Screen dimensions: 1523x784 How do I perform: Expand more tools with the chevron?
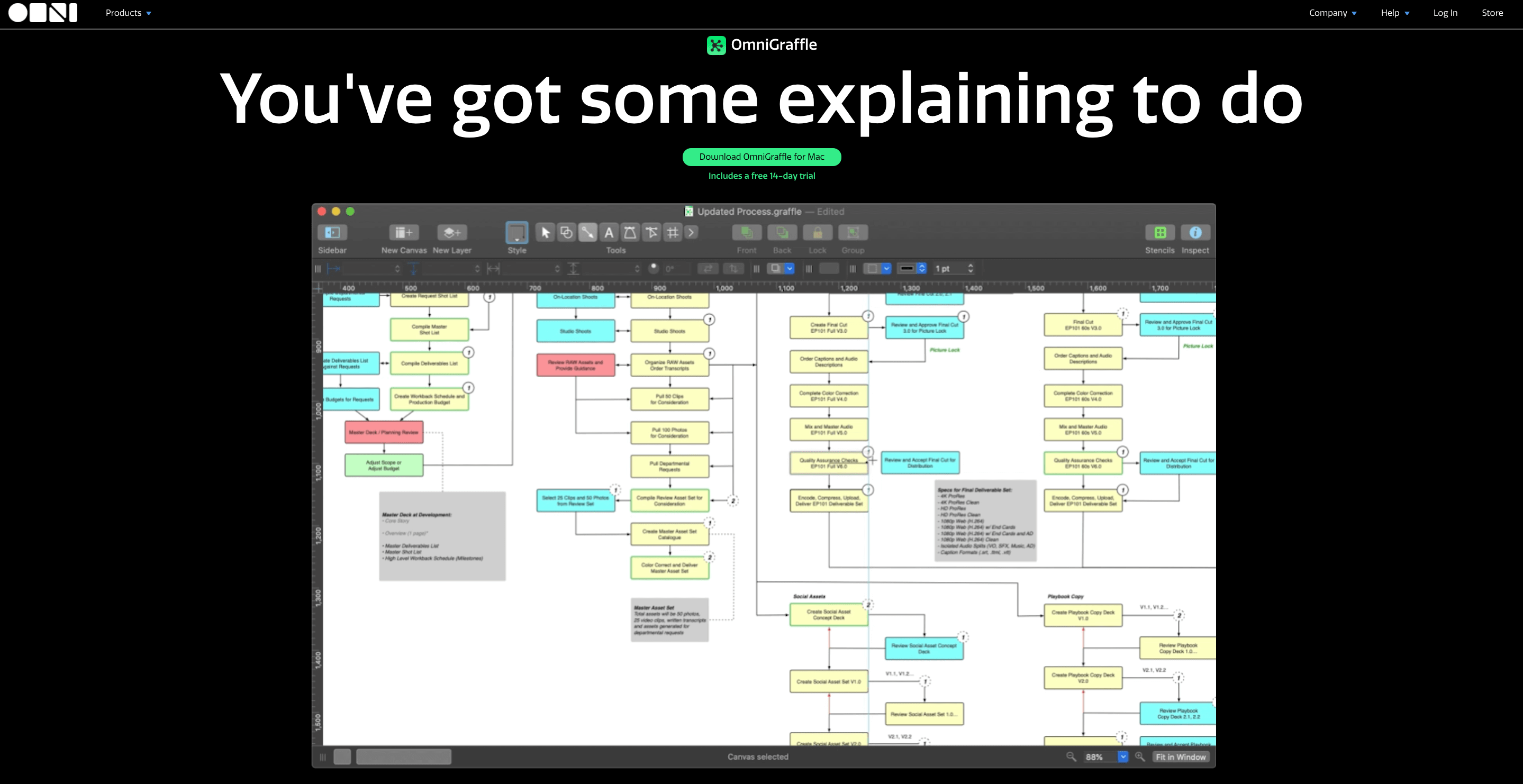[x=691, y=232]
